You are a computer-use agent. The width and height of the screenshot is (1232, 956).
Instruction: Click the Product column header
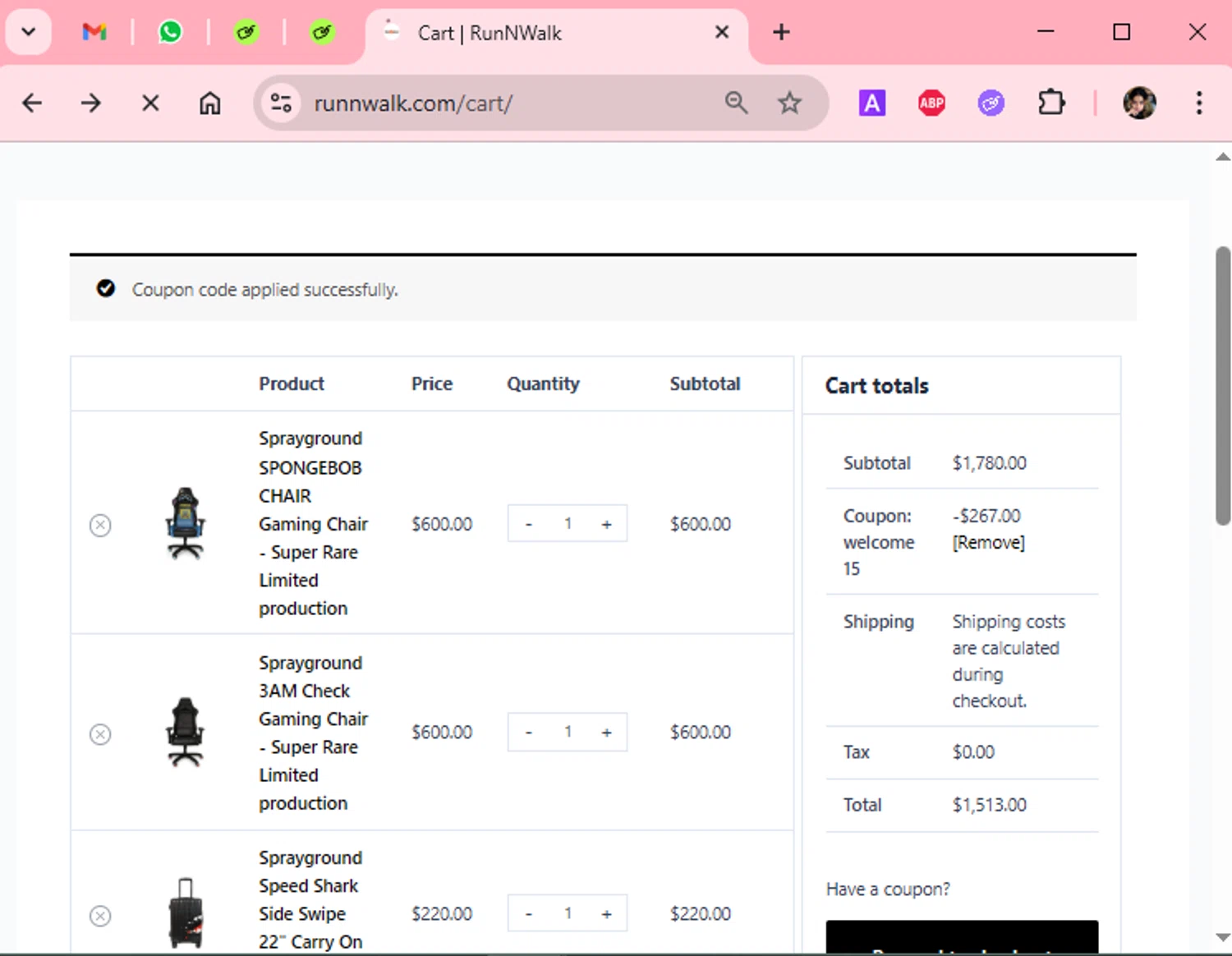point(292,384)
